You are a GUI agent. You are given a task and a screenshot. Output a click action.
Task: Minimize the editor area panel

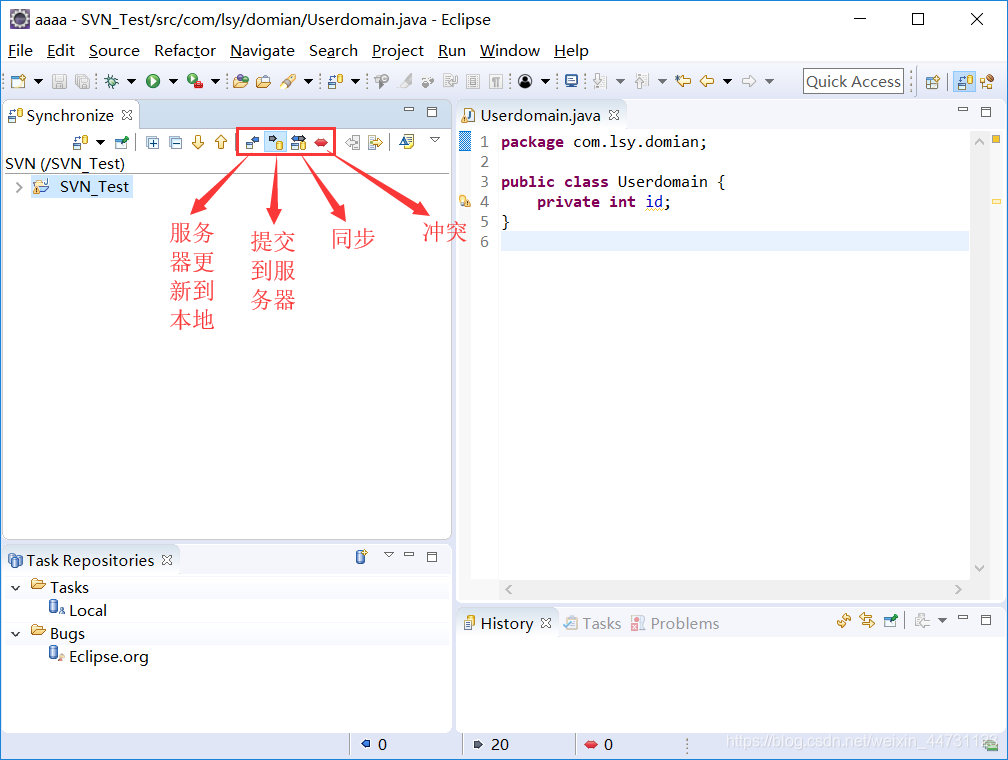(x=963, y=110)
